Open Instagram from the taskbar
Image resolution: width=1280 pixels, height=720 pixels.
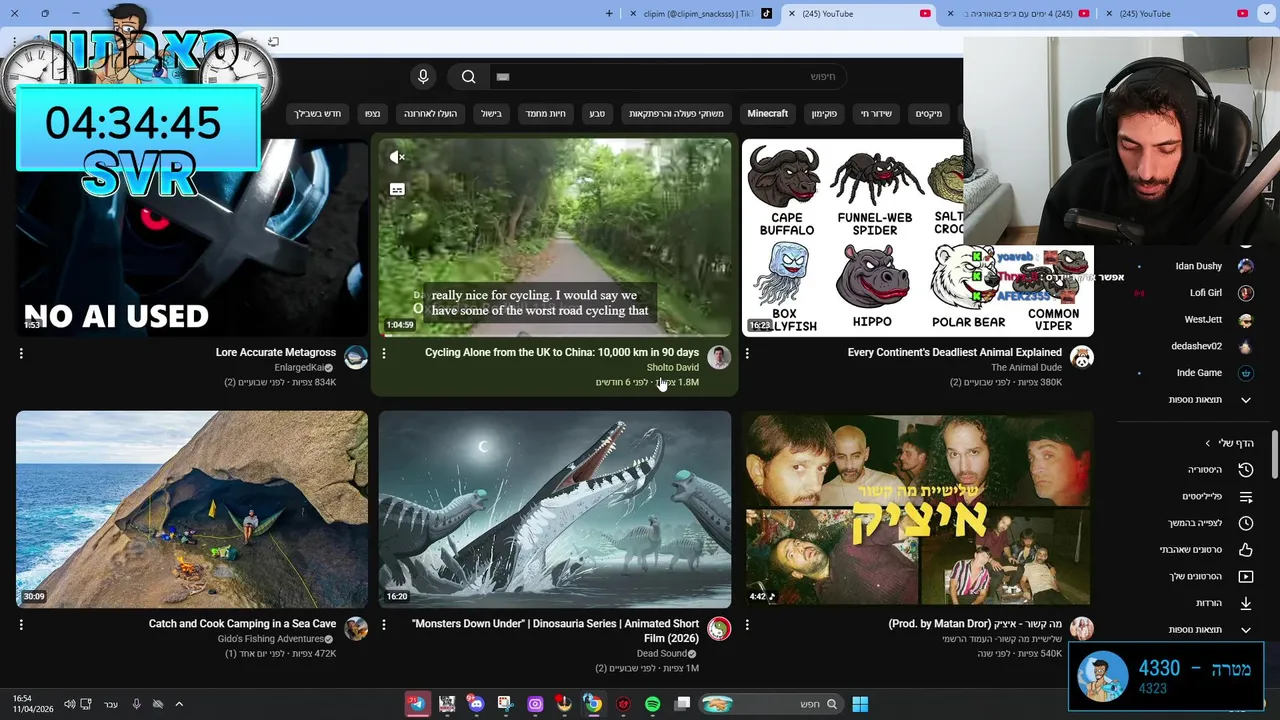(535, 704)
